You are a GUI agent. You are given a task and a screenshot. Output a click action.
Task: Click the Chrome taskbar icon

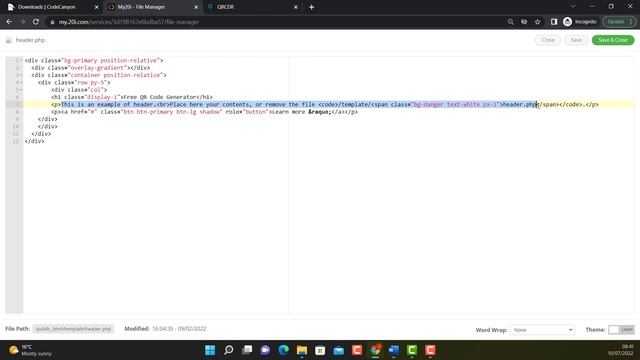tap(376, 350)
